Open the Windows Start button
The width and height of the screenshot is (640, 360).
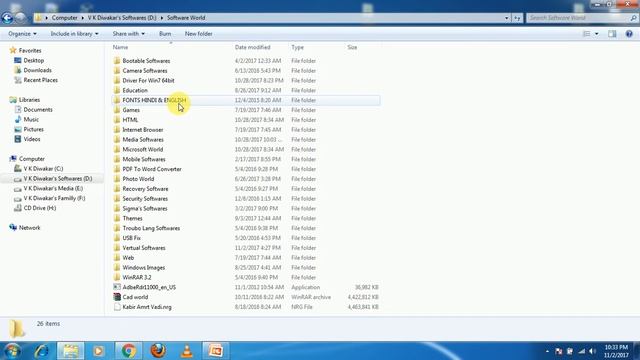coord(12,351)
